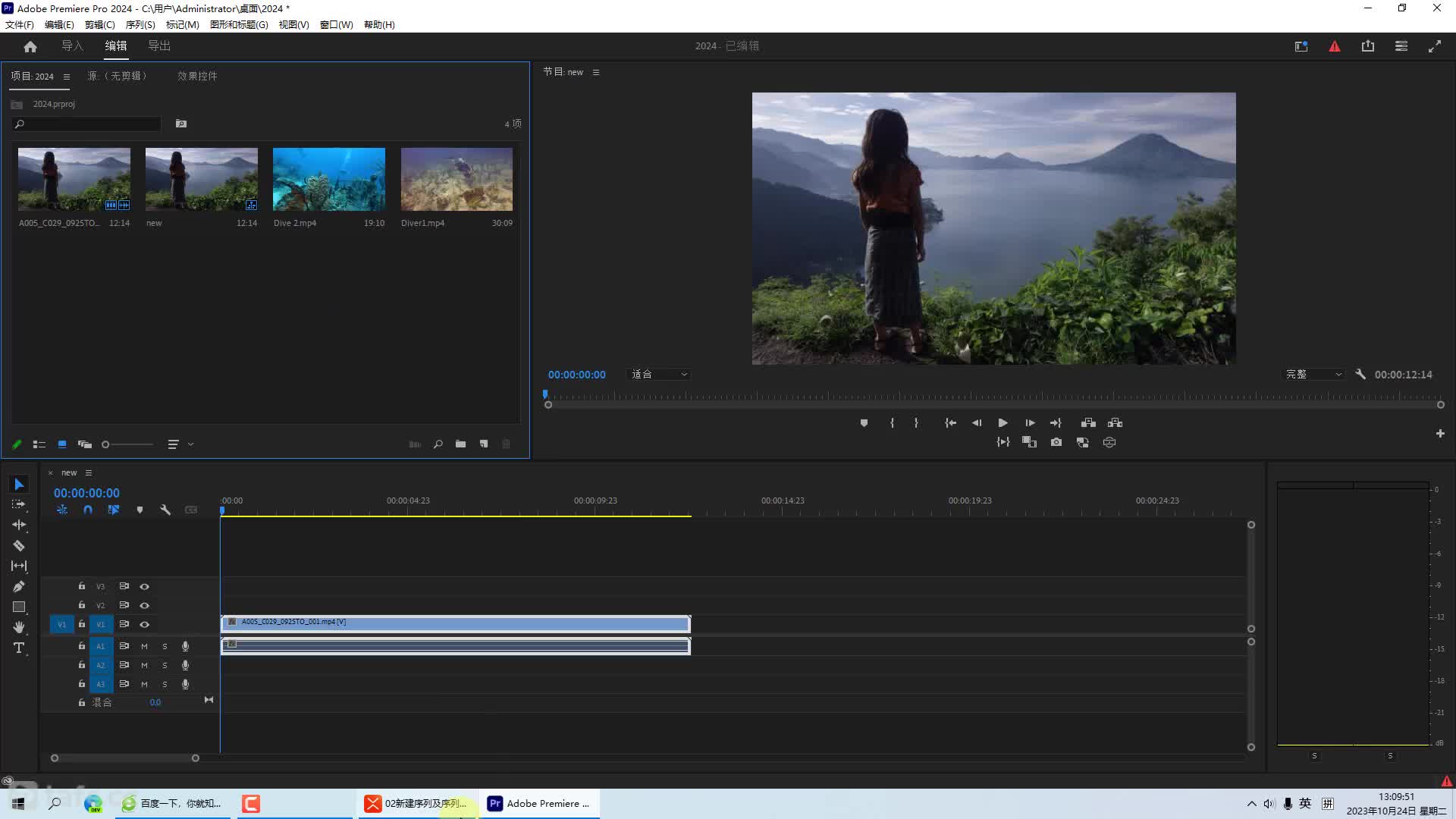Select Diver1.mp4 thumbnail
The height and width of the screenshot is (819, 1456).
(x=457, y=180)
